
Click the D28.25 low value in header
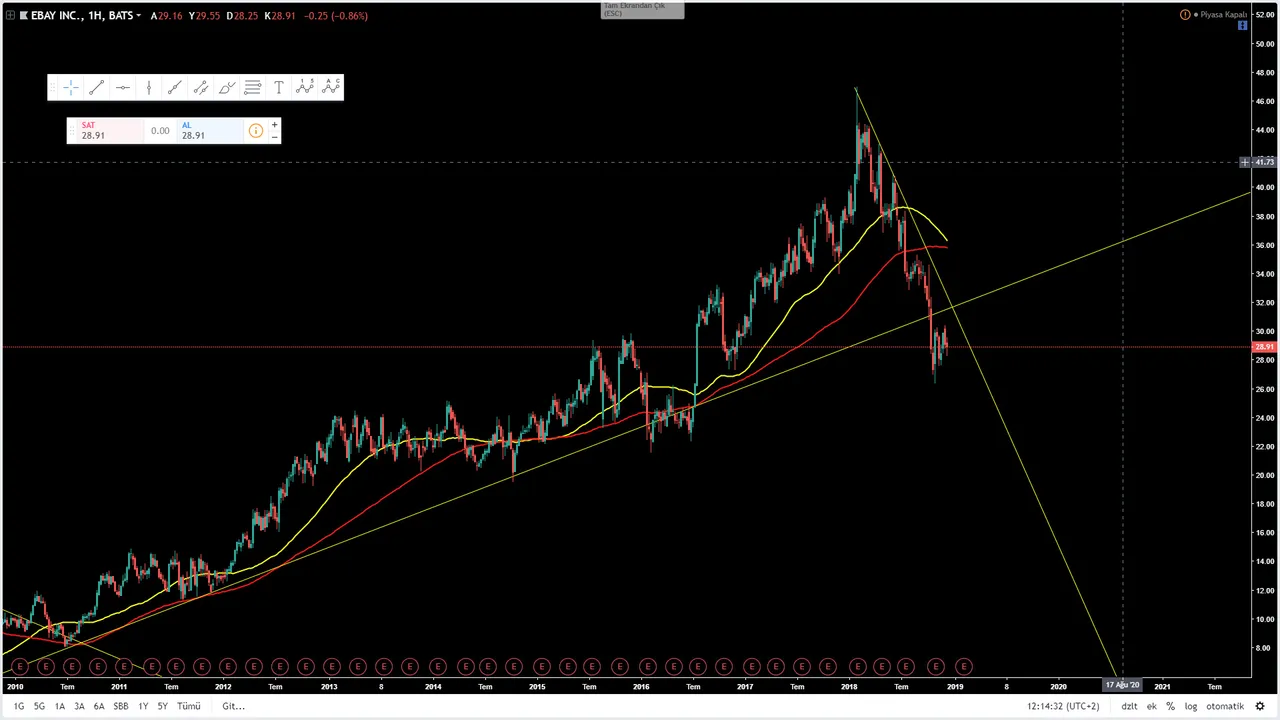tap(242, 16)
